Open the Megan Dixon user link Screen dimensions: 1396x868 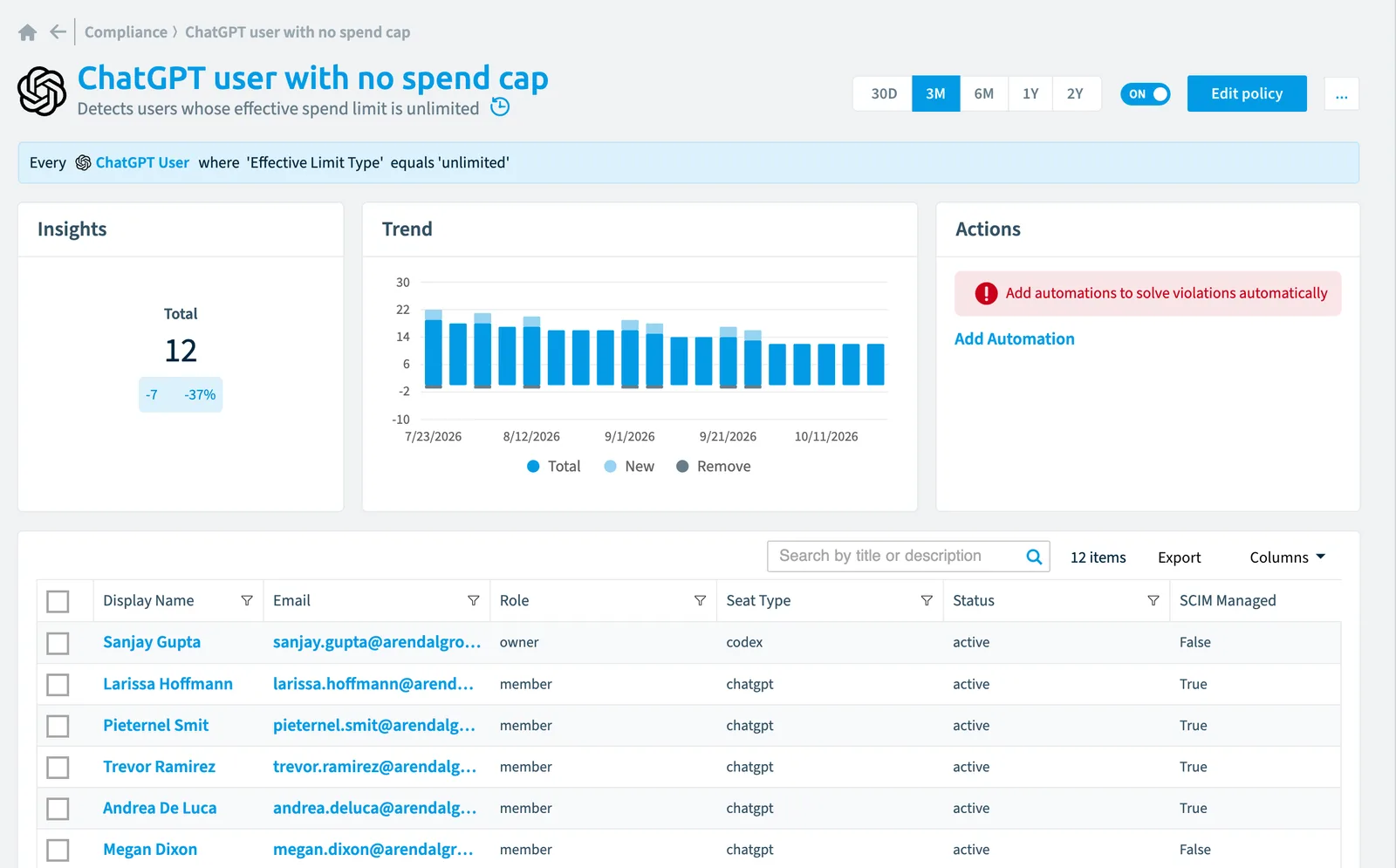[x=150, y=850]
